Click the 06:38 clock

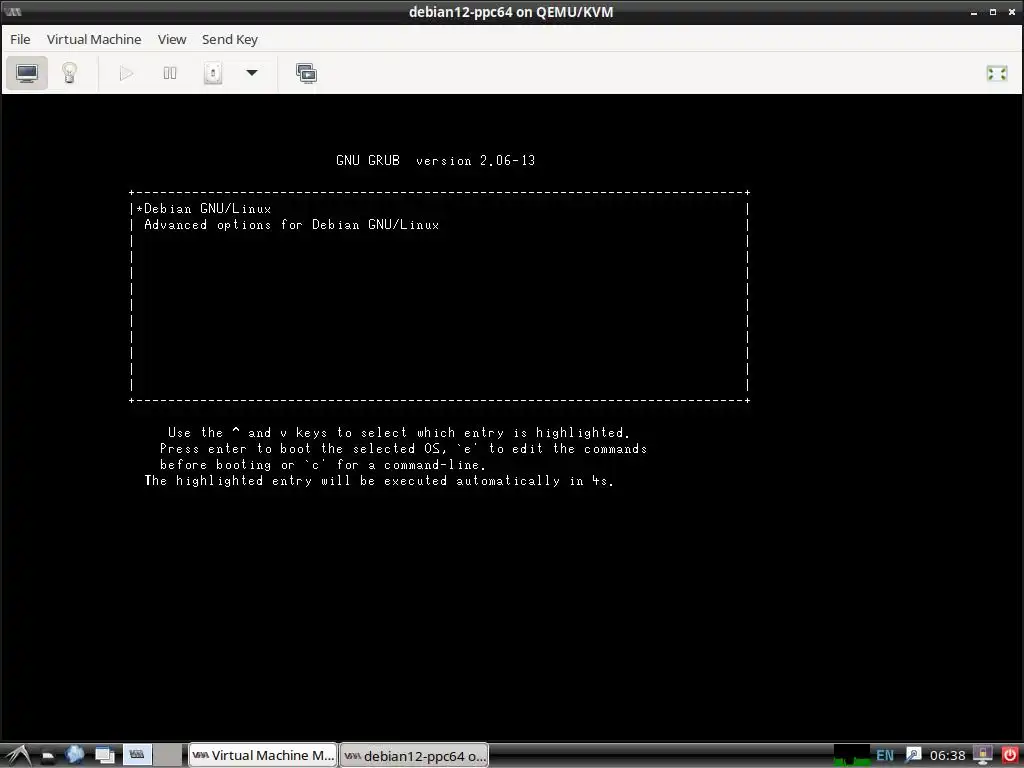(x=948, y=756)
